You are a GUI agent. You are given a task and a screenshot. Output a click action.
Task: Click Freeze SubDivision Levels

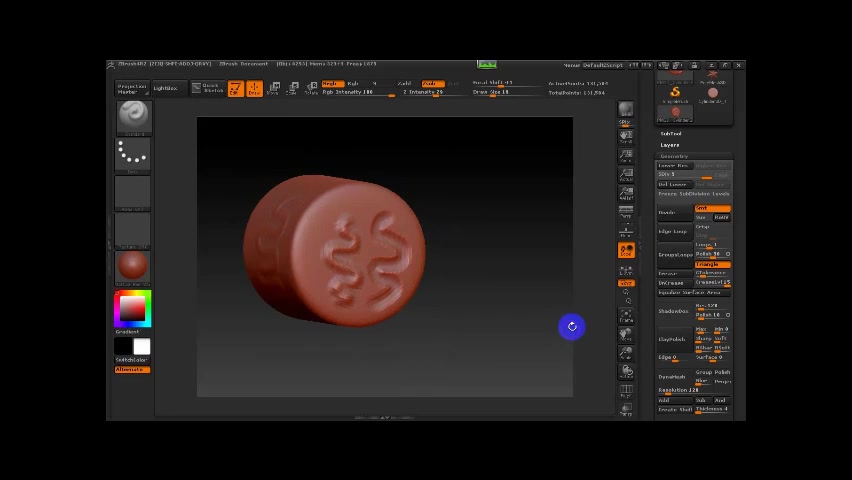(x=694, y=194)
